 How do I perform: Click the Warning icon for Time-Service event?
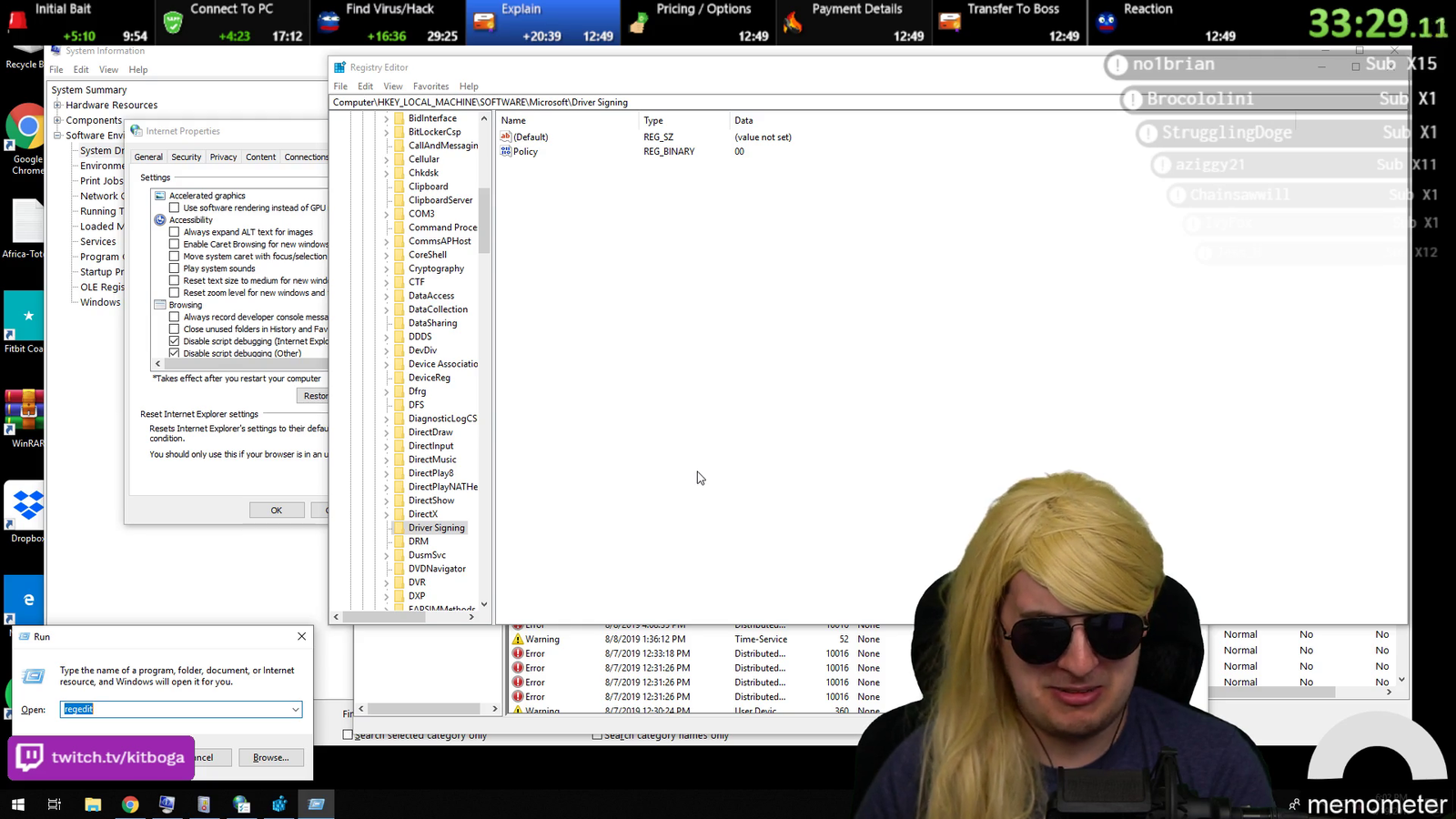pyautogui.click(x=518, y=639)
